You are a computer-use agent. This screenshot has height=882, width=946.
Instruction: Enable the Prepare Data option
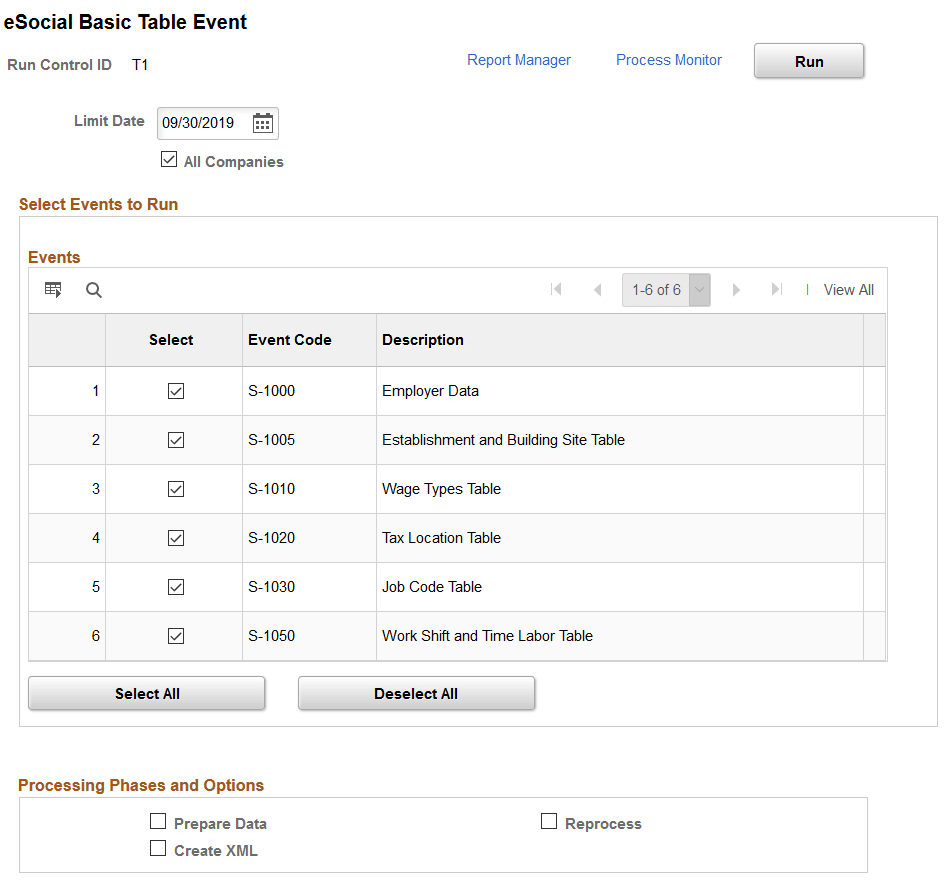click(x=158, y=821)
